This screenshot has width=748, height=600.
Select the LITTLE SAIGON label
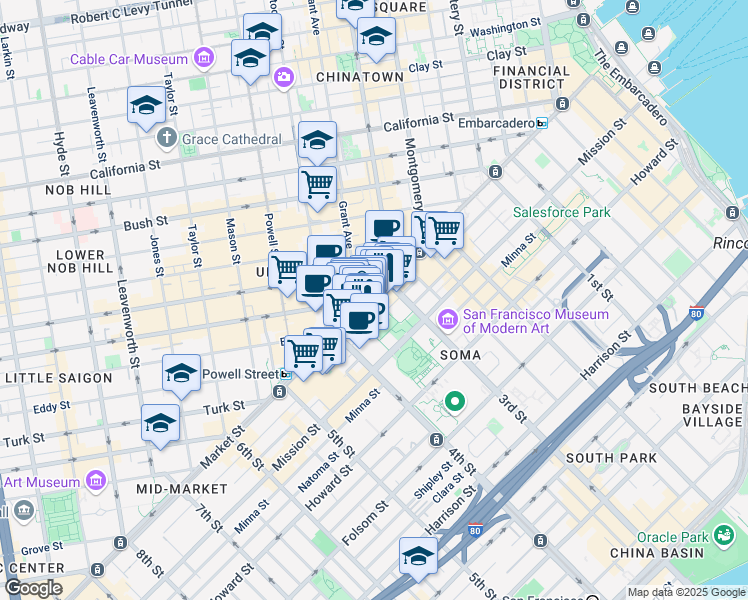point(59,378)
